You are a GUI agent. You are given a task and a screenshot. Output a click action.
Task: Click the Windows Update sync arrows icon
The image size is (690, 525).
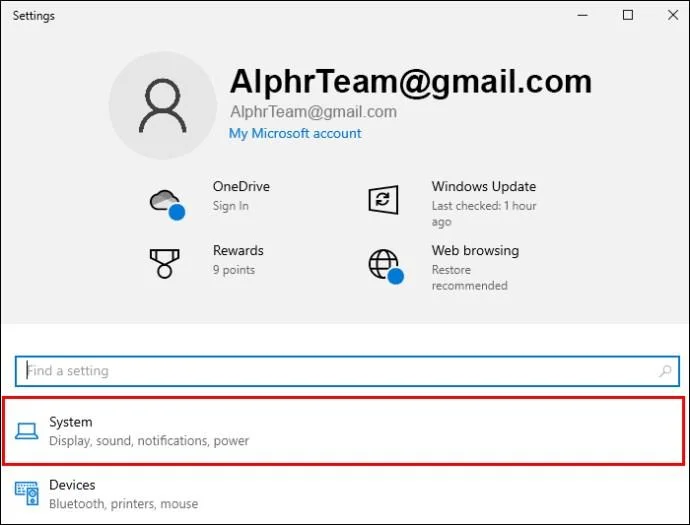[x=383, y=199]
